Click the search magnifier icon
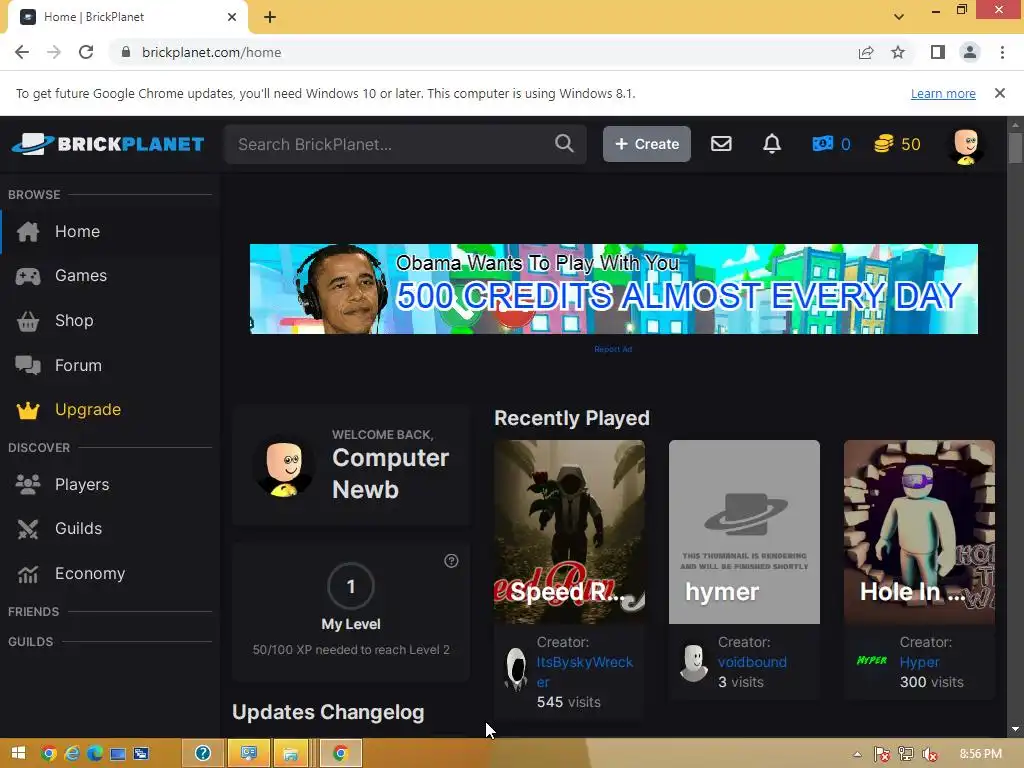This screenshot has height=768, width=1024. pyautogui.click(x=564, y=144)
